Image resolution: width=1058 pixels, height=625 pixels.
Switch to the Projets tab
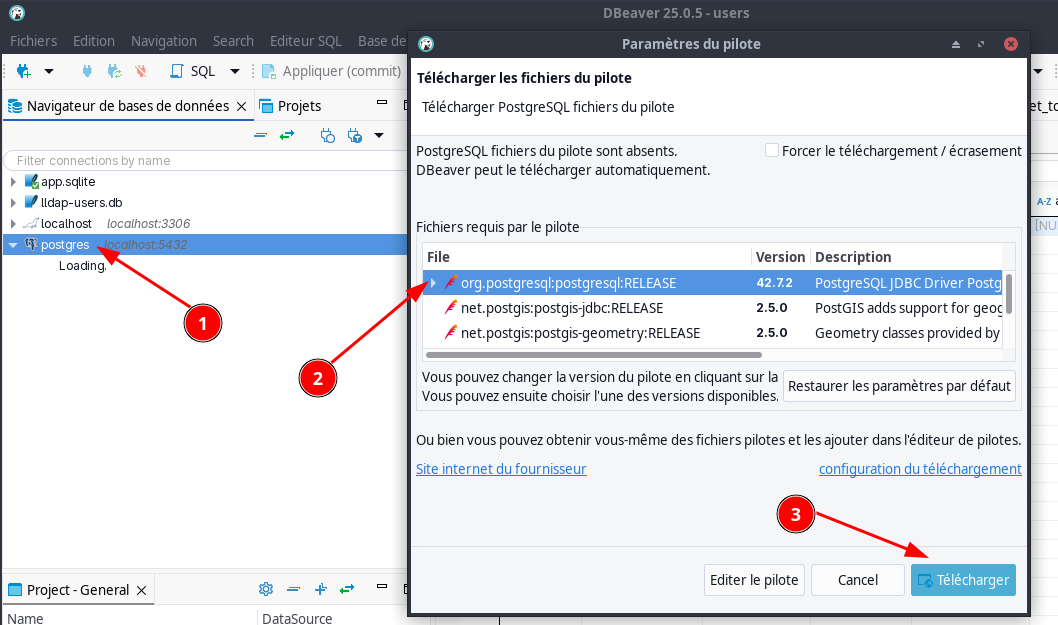291,106
